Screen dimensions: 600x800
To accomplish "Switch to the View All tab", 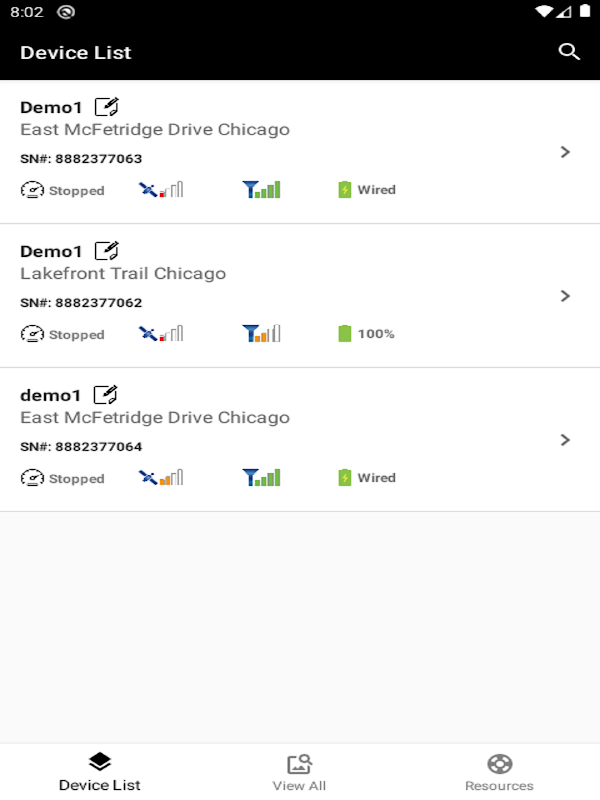I will [x=299, y=772].
